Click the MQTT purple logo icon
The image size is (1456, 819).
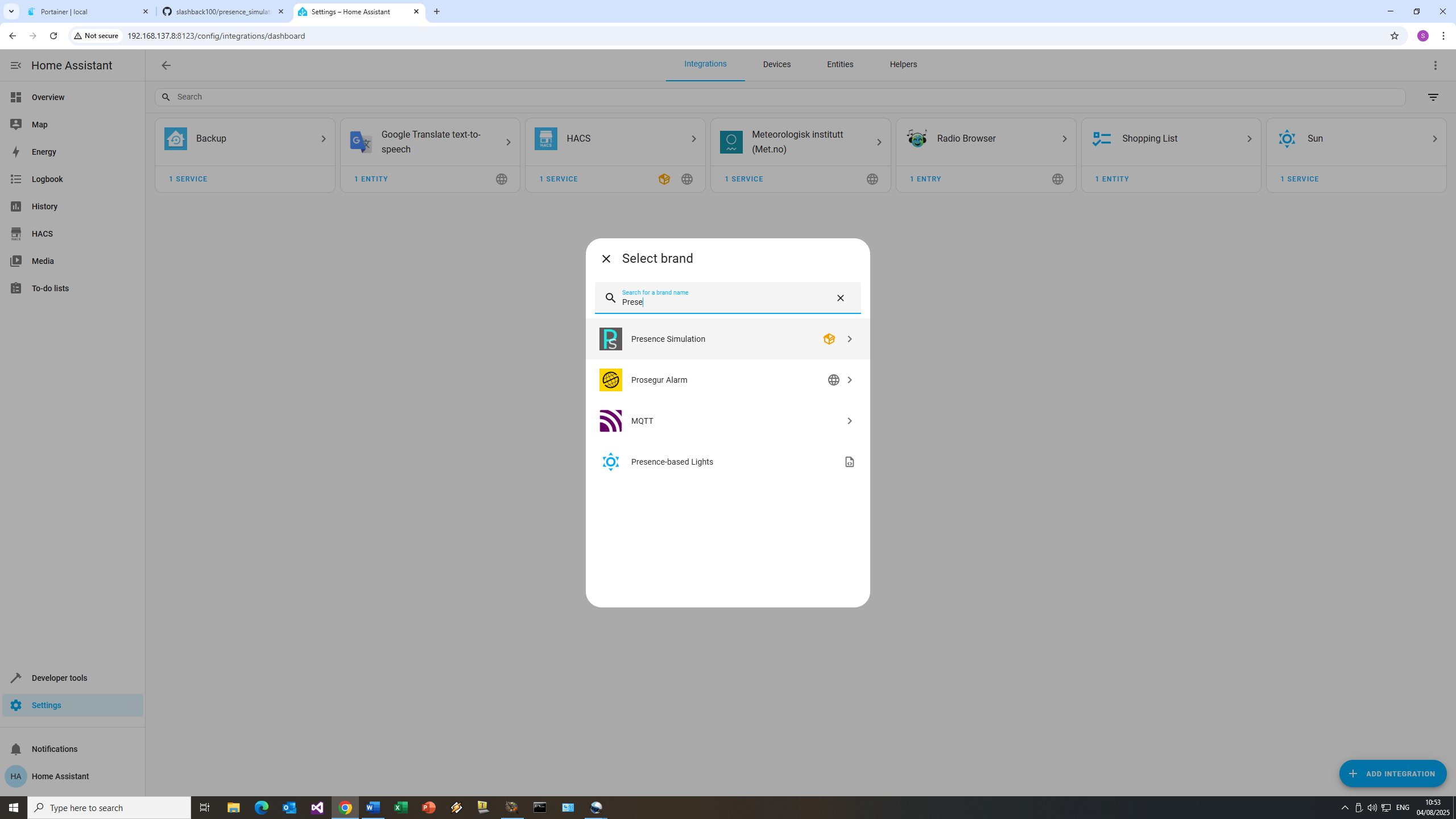(610, 421)
